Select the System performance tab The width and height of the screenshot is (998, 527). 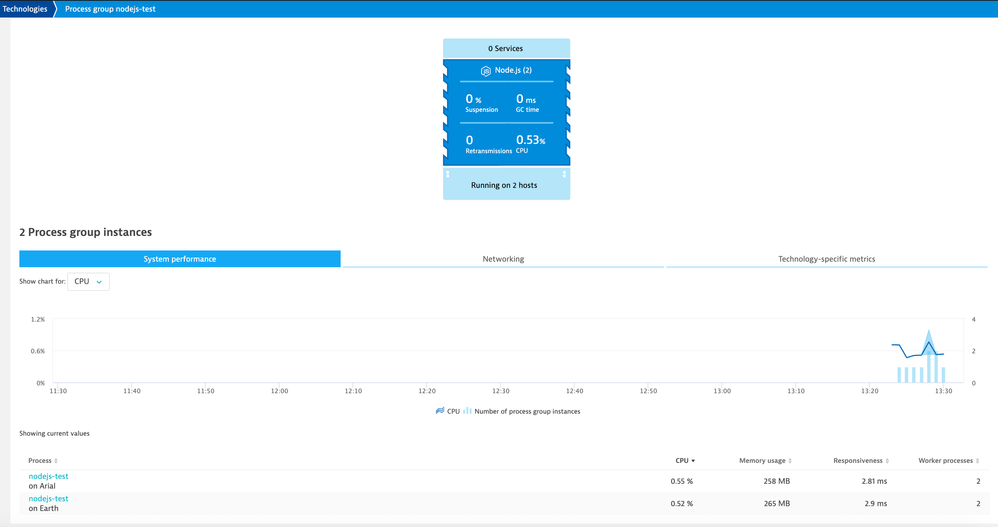pyautogui.click(x=180, y=259)
